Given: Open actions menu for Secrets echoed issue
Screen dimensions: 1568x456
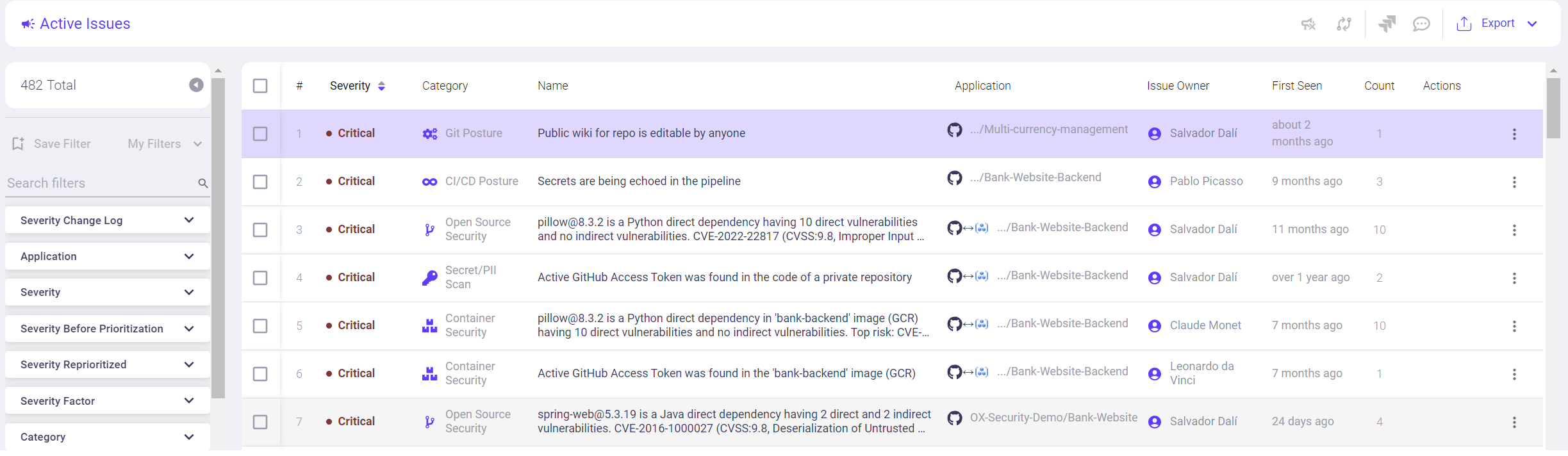Looking at the screenshot, I should coord(1514,182).
